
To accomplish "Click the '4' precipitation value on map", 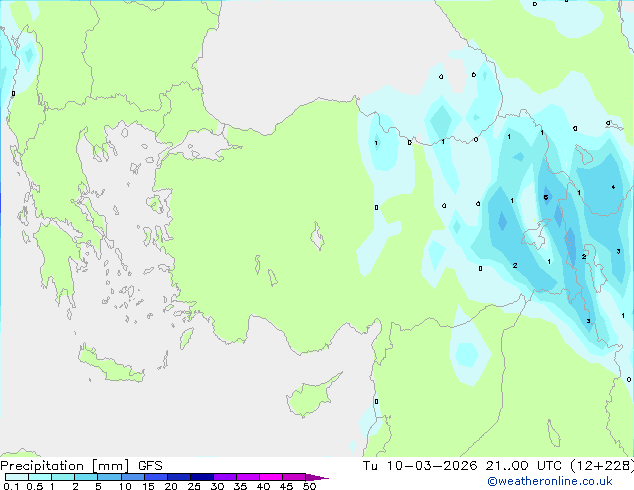I will (x=613, y=187).
